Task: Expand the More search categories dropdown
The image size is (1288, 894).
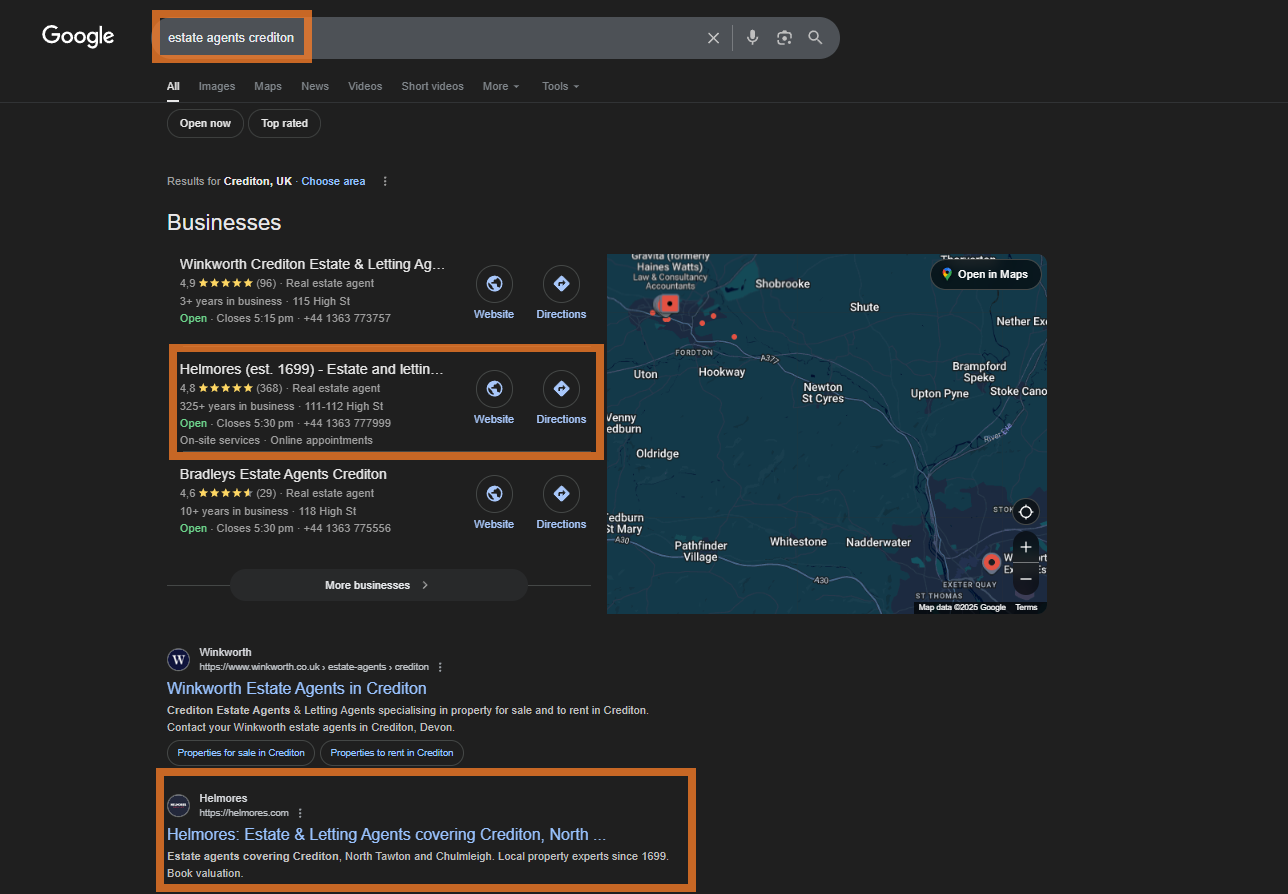Action: [x=500, y=86]
